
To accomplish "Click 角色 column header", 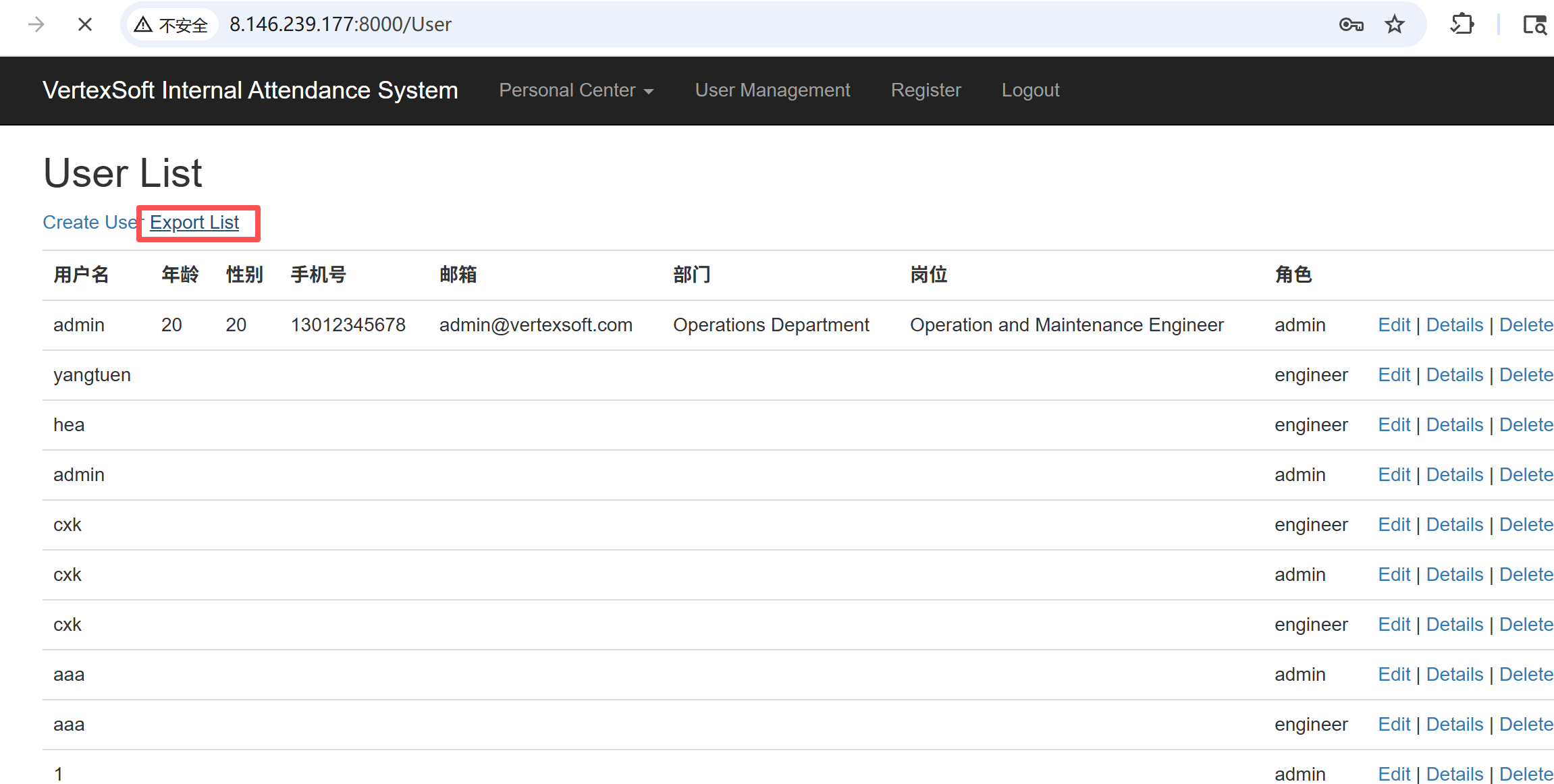I will [x=1293, y=275].
